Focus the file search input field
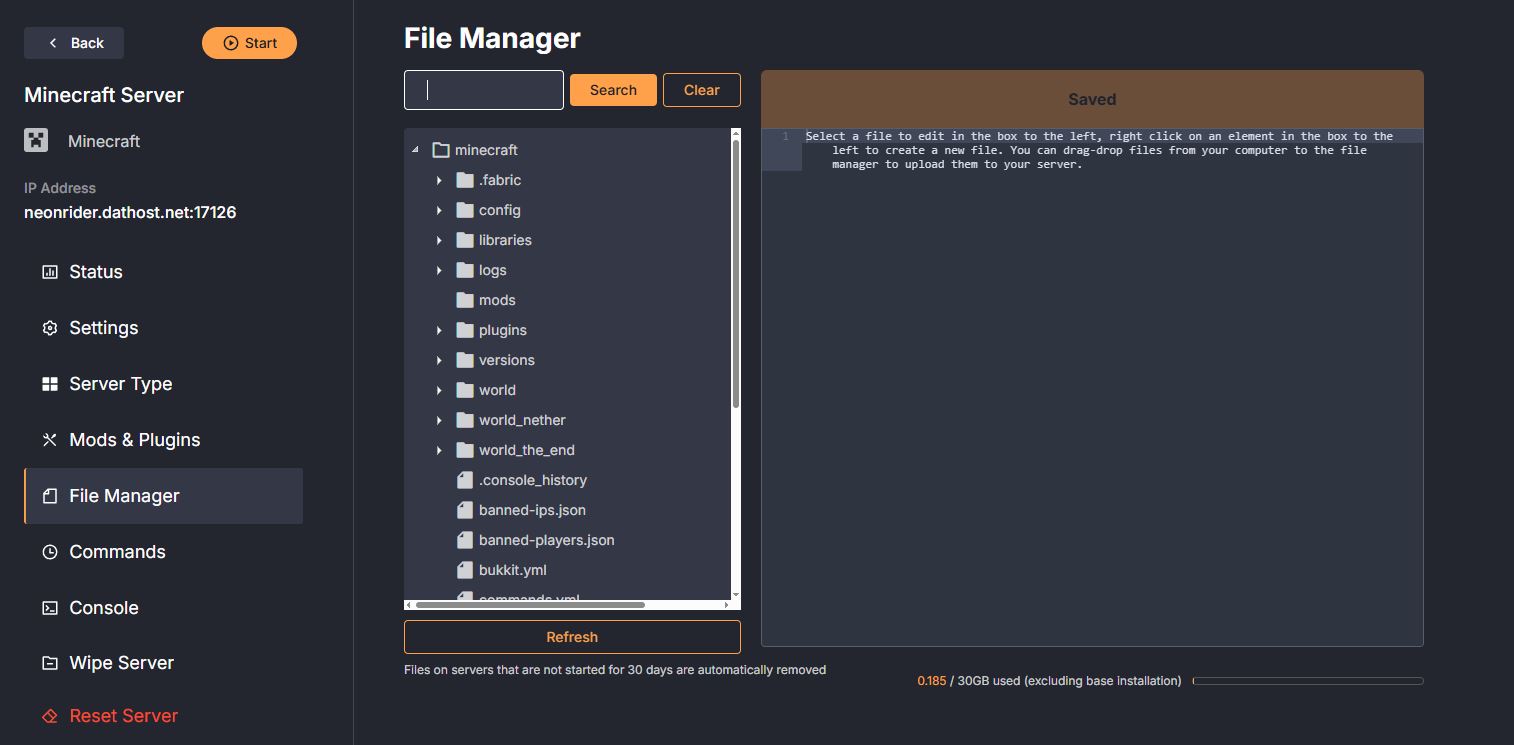 point(484,90)
